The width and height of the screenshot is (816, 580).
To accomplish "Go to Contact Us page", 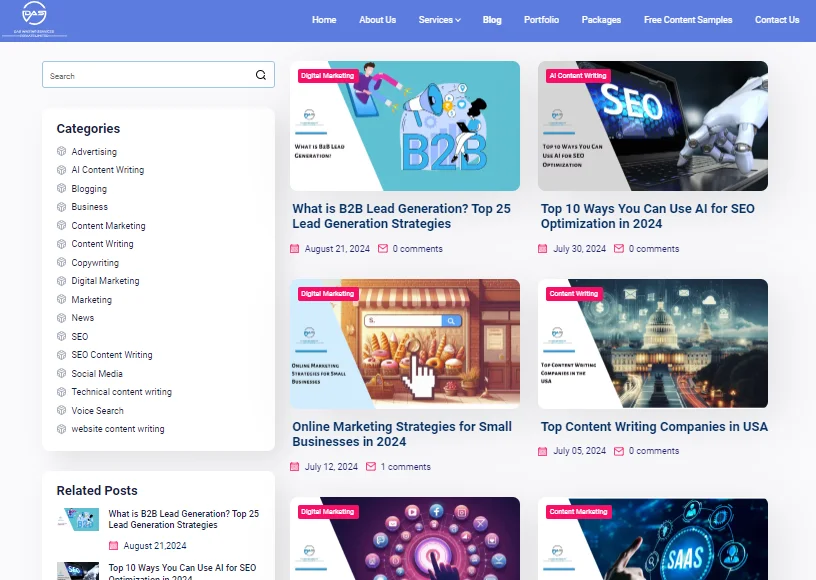I will pos(777,20).
